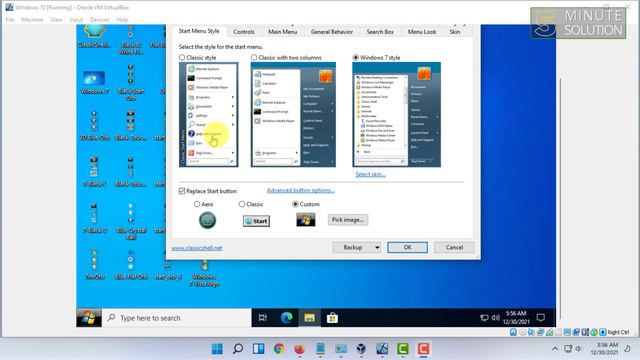640x360 pixels.
Task: Switch to the Main Menu tab
Action: coord(282,31)
